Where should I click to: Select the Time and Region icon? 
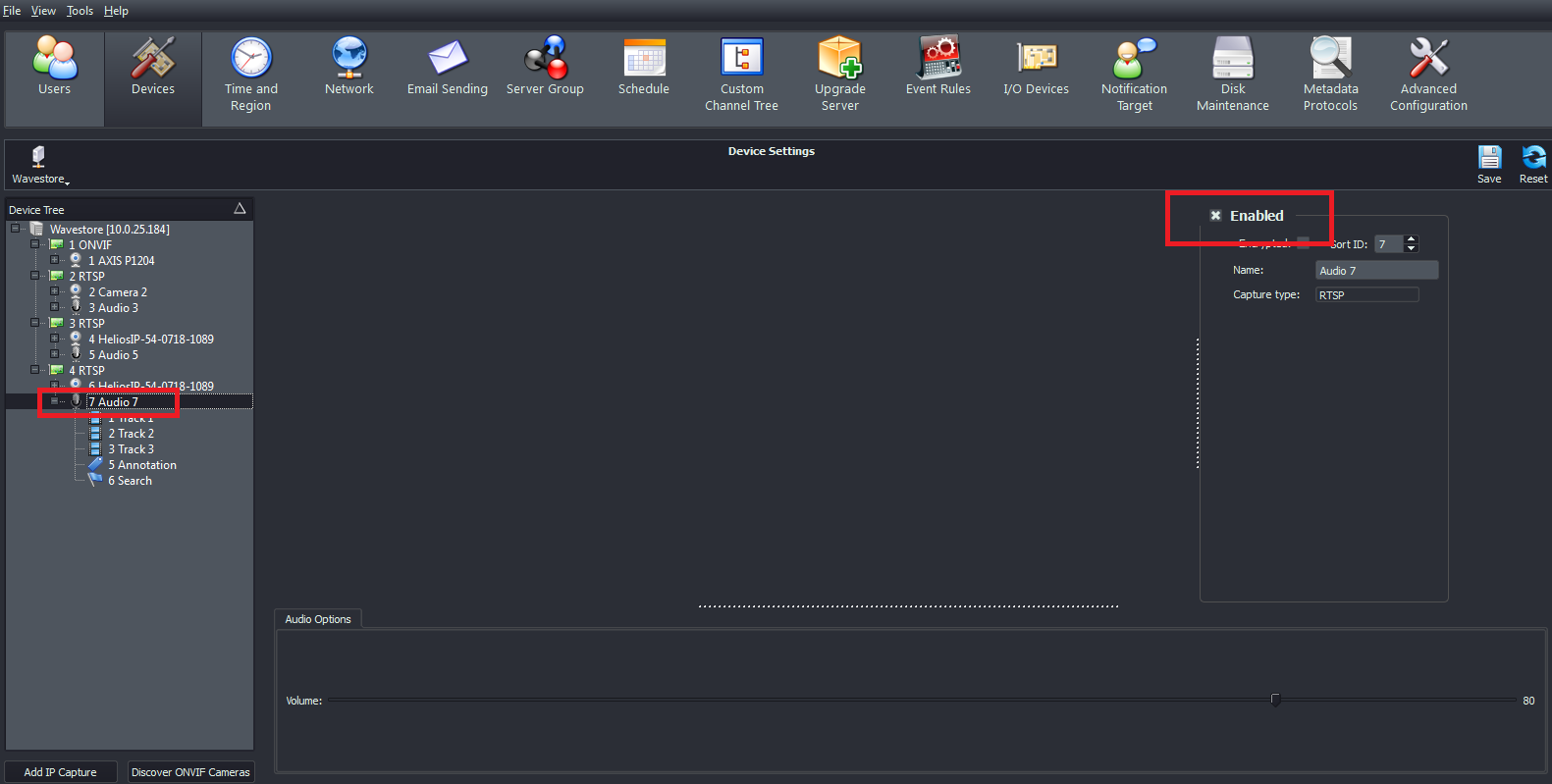click(250, 74)
